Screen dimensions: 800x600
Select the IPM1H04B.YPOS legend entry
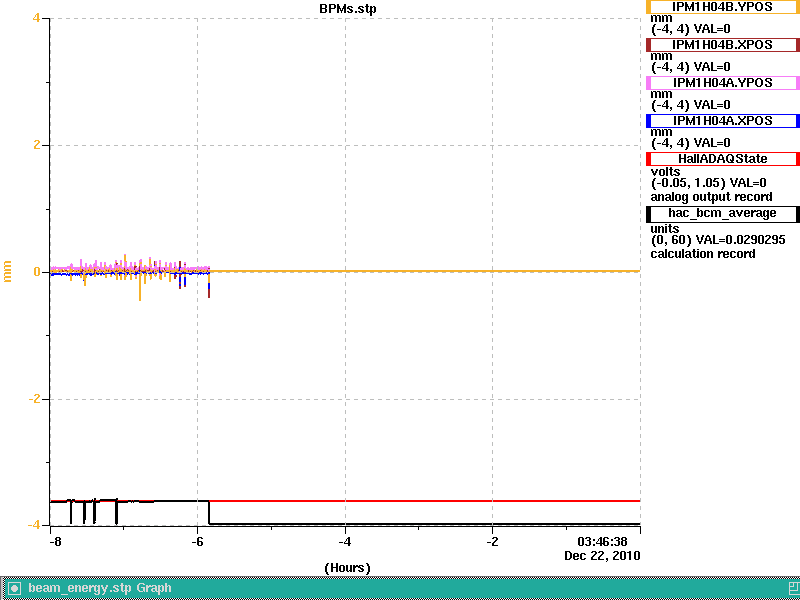pos(722,7)
